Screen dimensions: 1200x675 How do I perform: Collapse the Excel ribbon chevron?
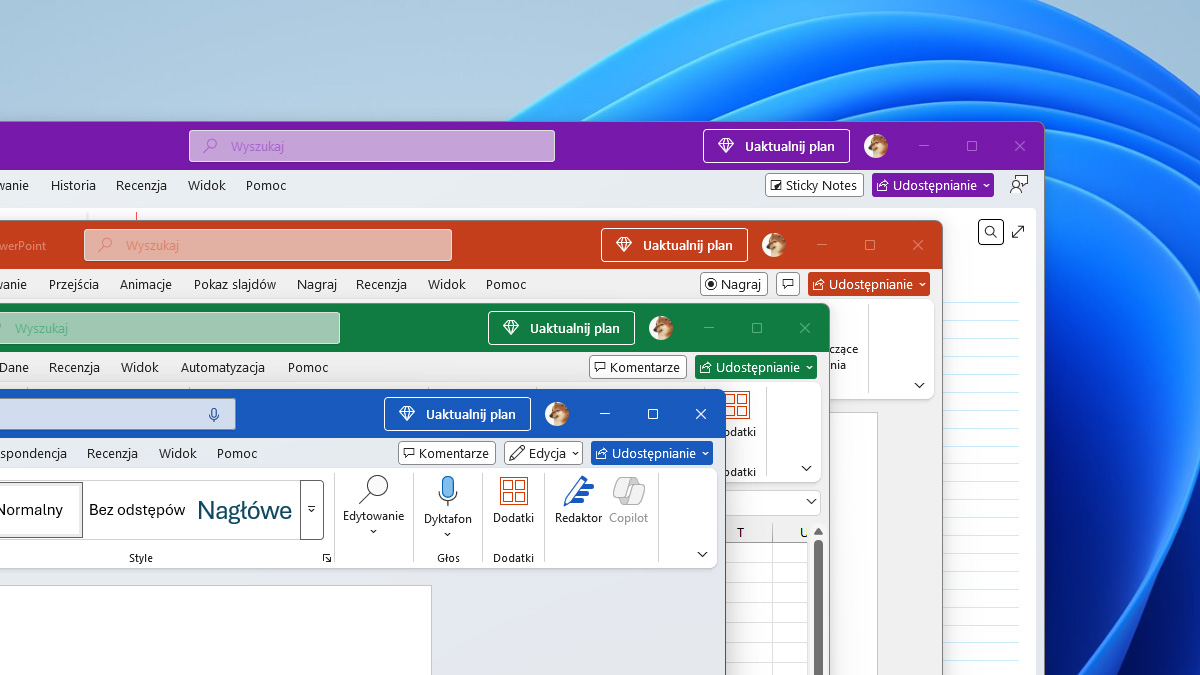coord(807,468)
